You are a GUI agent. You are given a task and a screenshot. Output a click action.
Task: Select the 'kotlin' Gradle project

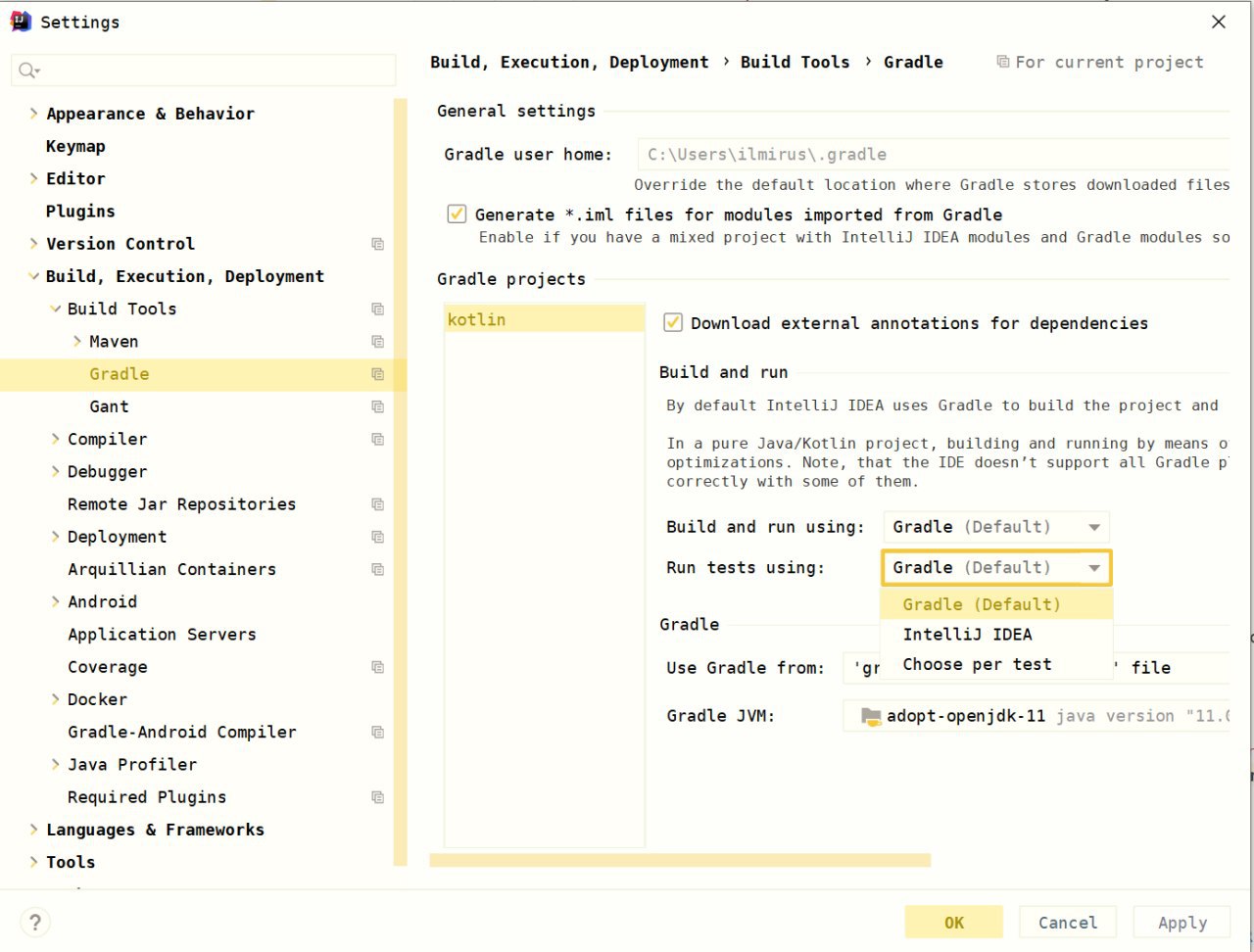pyautogui.click(x=545, y=319)
